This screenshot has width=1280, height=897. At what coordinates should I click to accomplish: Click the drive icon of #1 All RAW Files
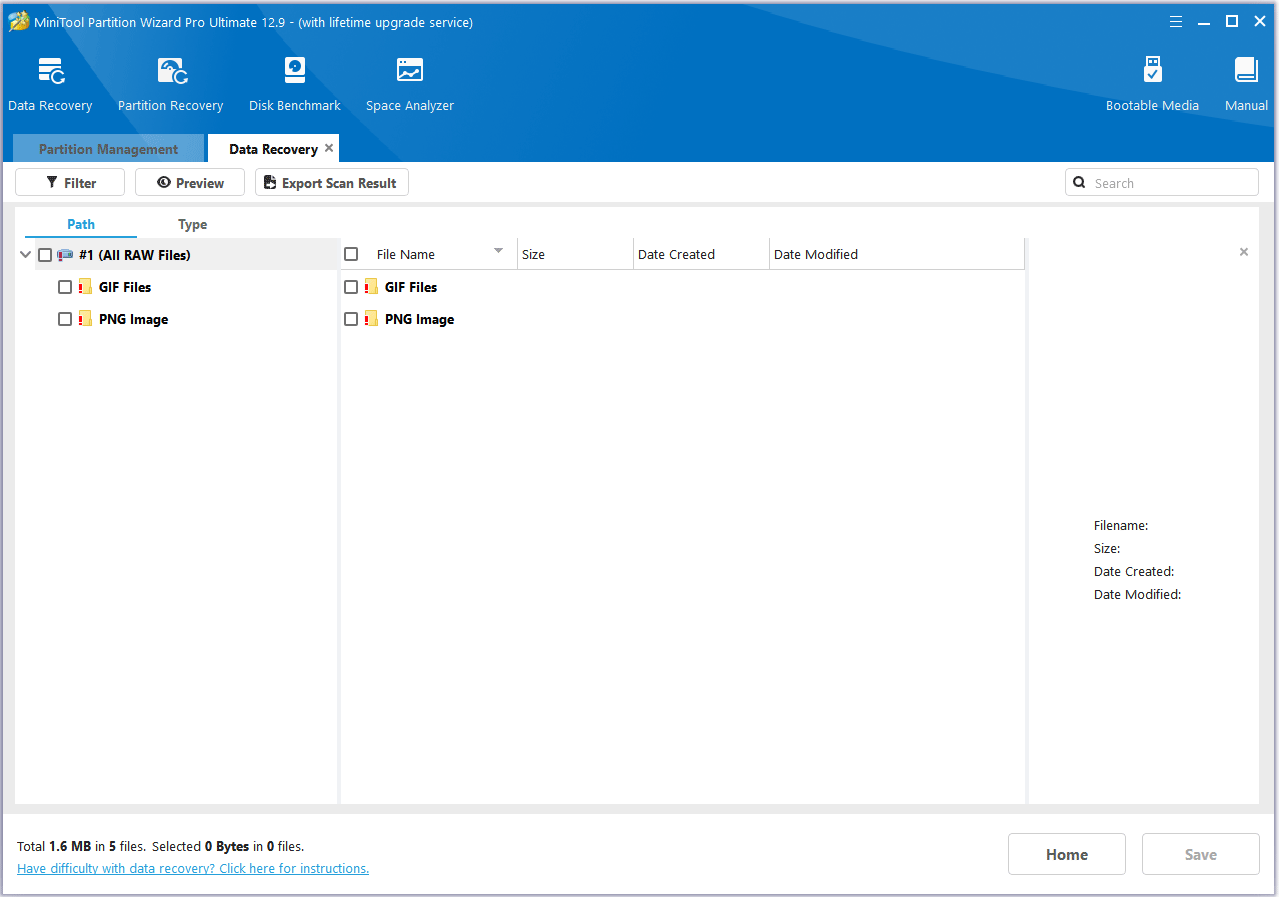[65, 255]
